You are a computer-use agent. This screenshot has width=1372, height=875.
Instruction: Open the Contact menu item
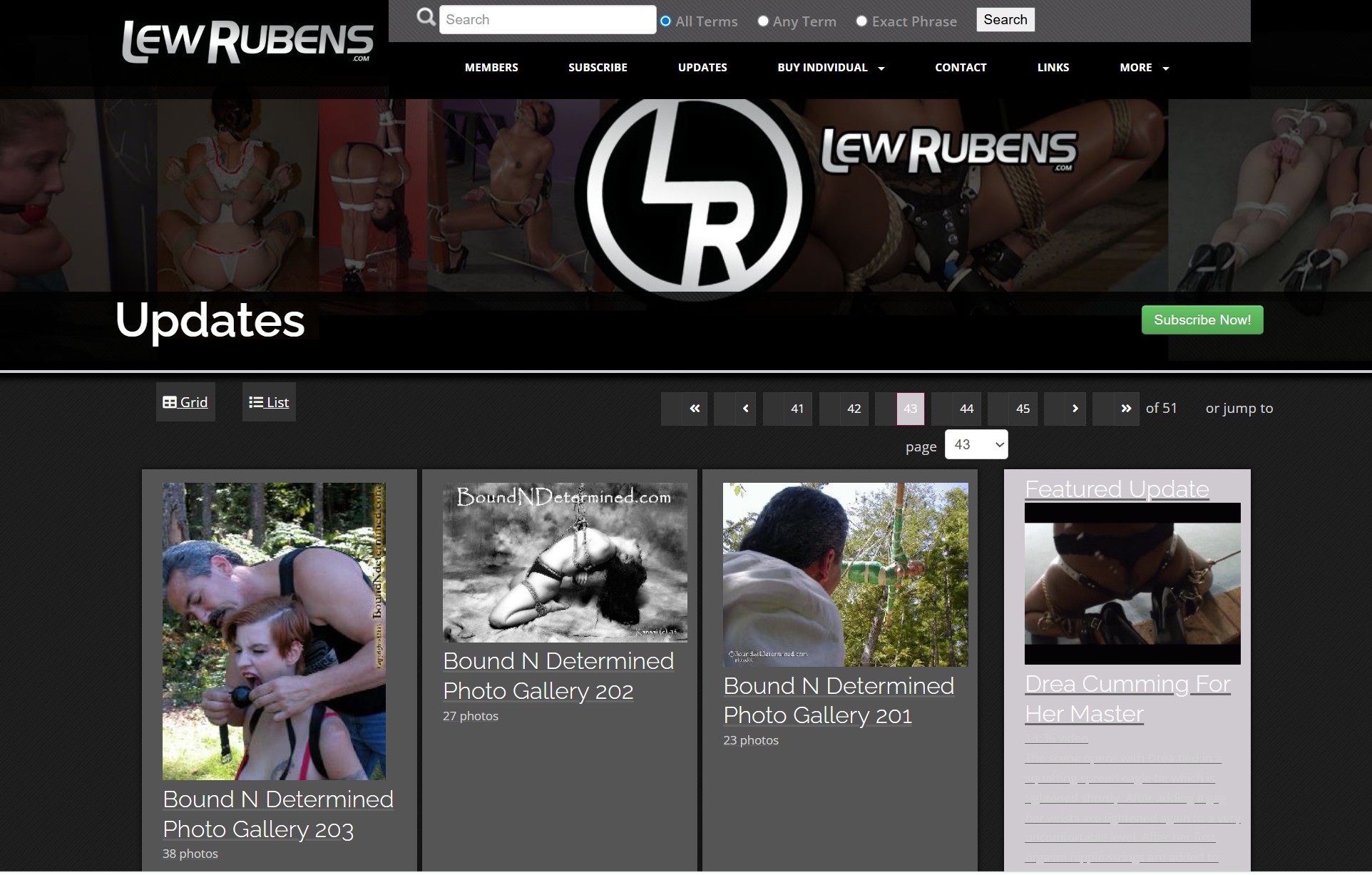(961, 68)
